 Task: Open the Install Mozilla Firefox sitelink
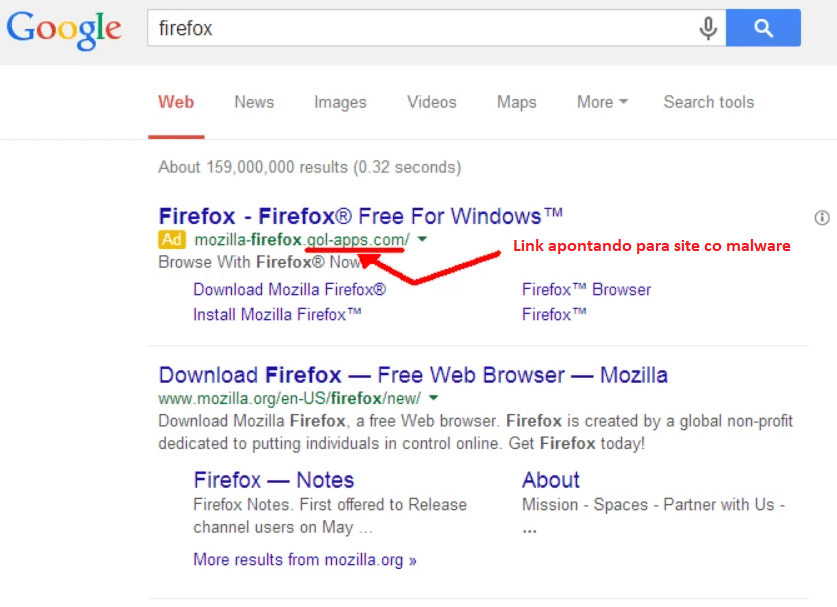click(x=277, y=314)
